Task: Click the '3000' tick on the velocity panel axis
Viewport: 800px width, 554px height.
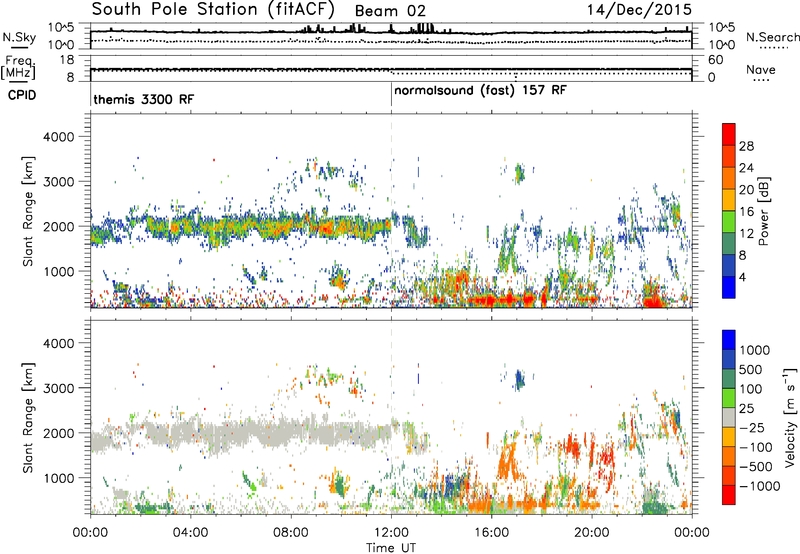Action: (58, 388)
